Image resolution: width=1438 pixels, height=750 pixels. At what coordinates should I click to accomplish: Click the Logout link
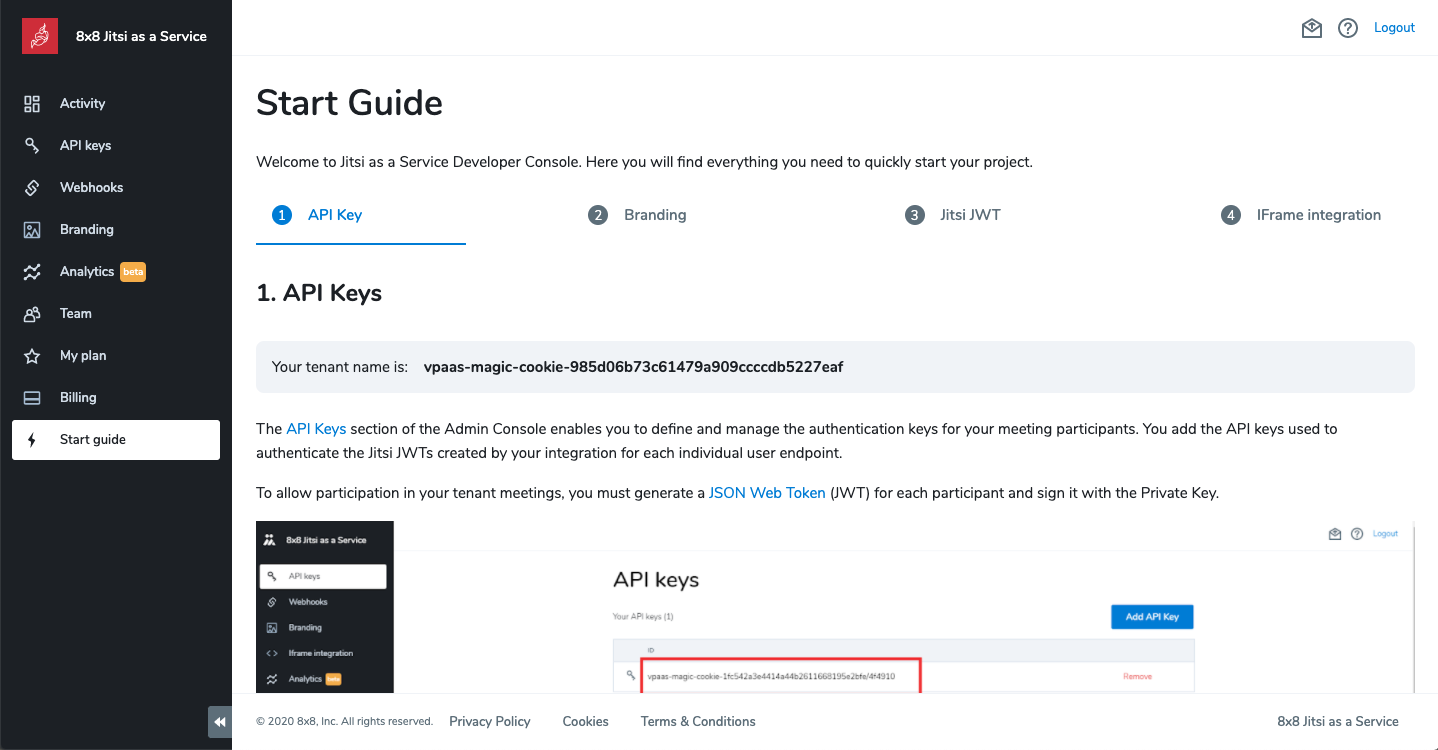point(1394,28)
